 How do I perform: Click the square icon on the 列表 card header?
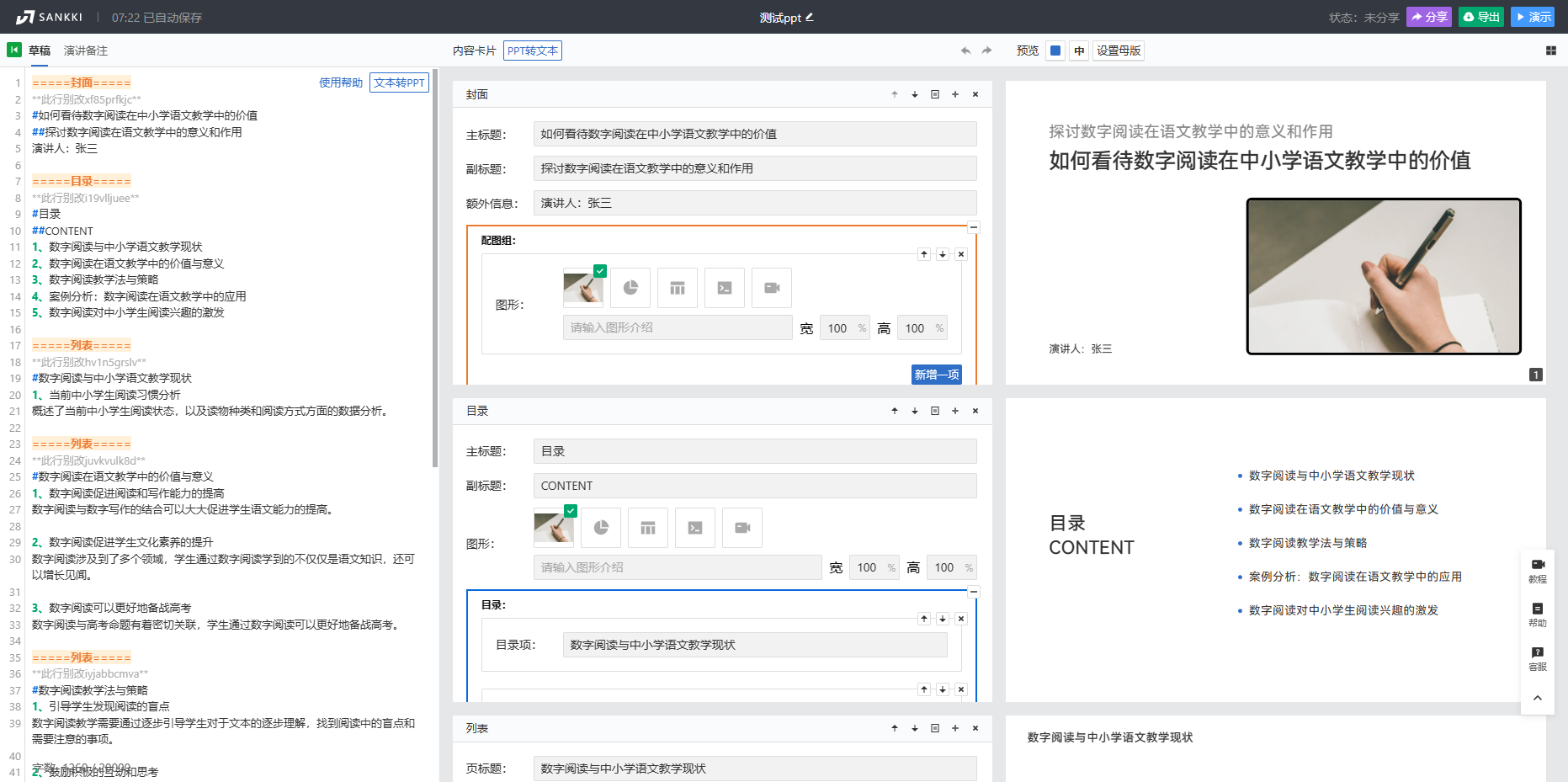click(x=935, y=728)
